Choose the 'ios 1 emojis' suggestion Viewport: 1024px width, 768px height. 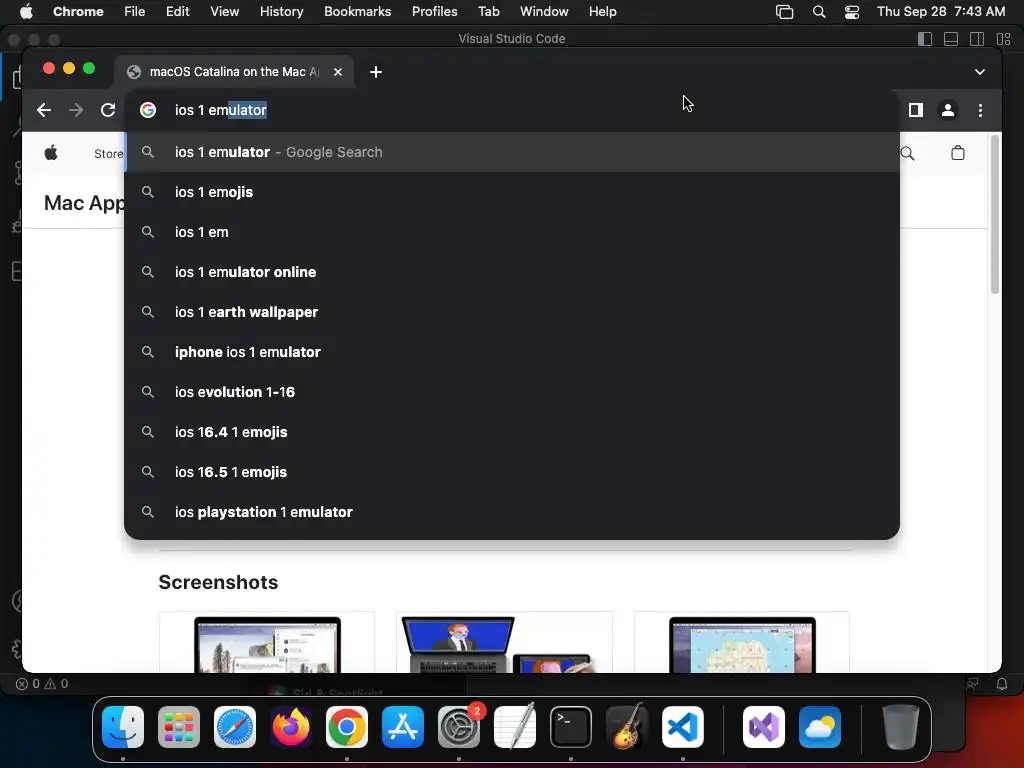(512, 192)
